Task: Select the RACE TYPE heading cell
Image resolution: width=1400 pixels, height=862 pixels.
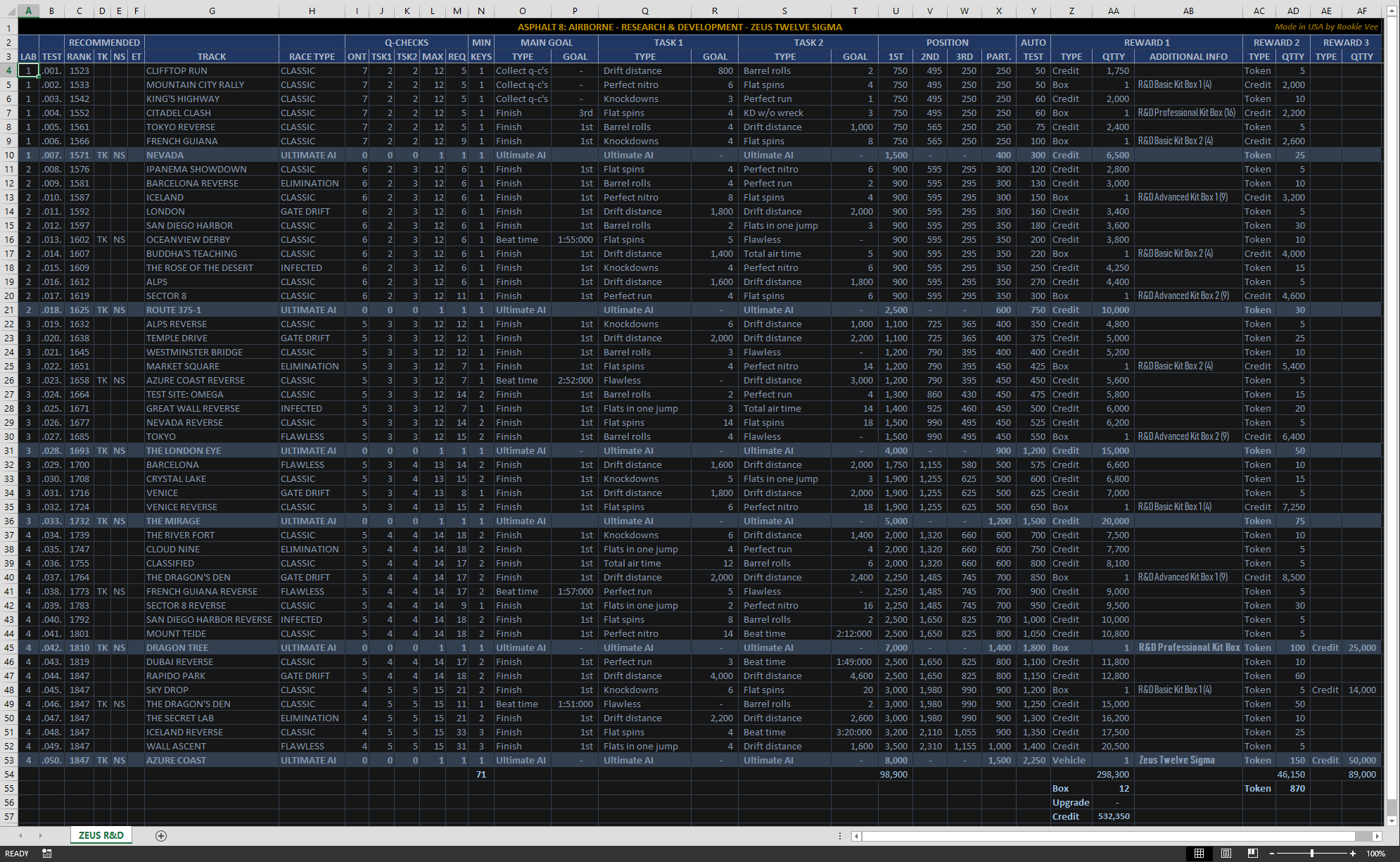Action: click(x=312, y=56)
